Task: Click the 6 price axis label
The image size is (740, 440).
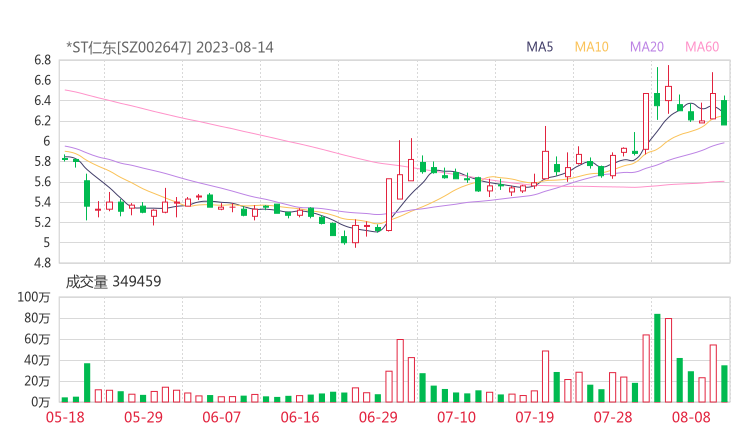Action: (x=47, y=141)
